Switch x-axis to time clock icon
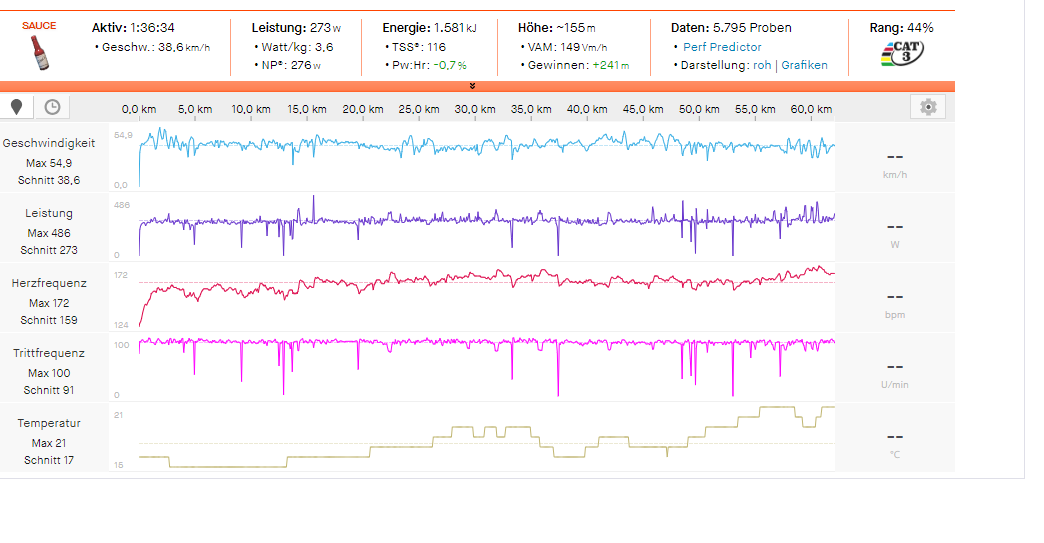 click(52, 107)
